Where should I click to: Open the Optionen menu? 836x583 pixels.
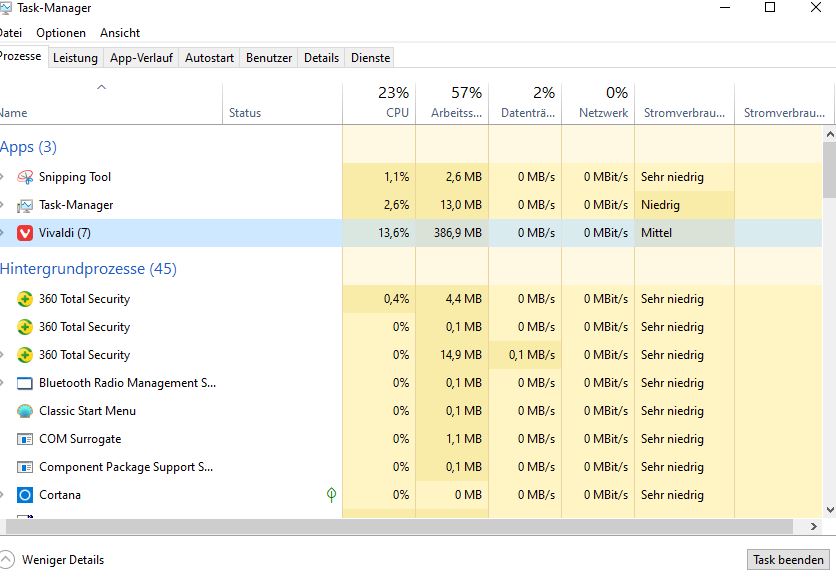(x=61, y=32)
